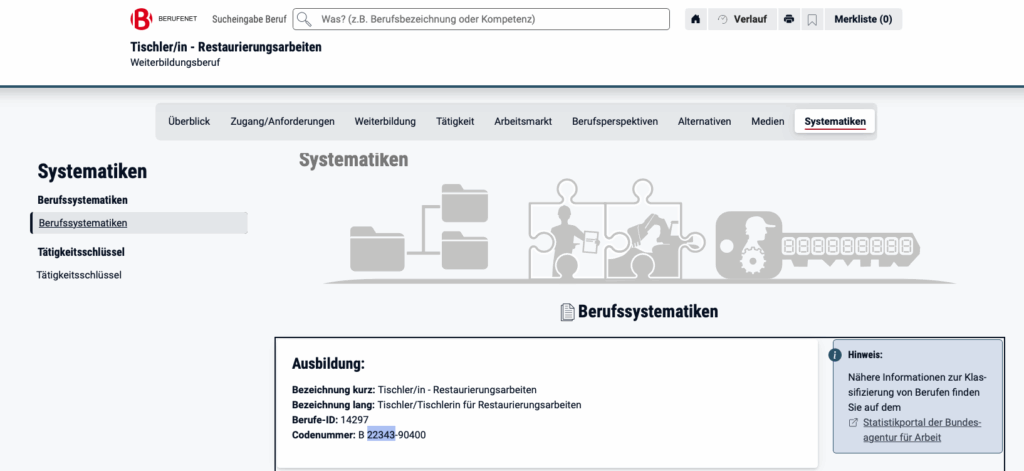
Task: Click the bookmark icon
Action: point(812,19)
